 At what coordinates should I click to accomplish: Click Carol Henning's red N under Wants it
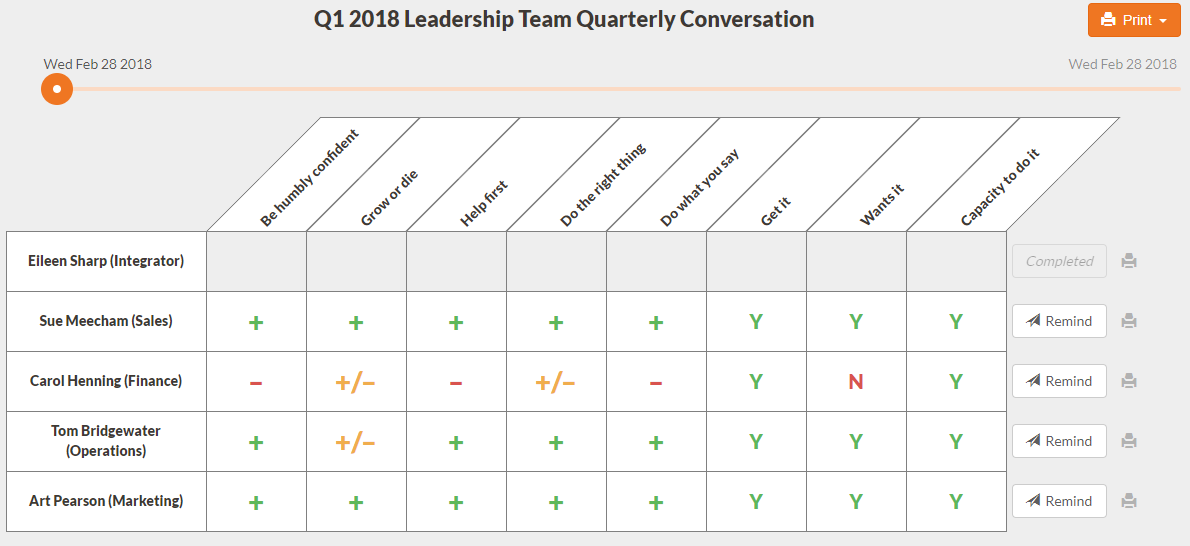(856, 382)
